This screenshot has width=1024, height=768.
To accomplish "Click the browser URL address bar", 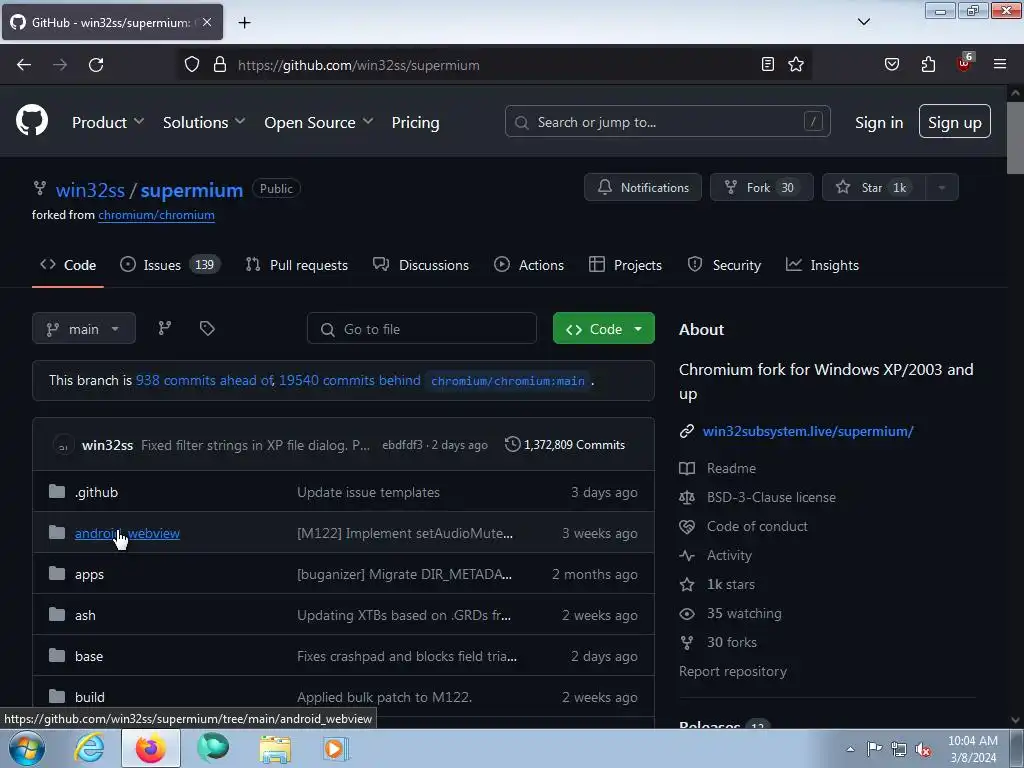I will coord(494,65).
